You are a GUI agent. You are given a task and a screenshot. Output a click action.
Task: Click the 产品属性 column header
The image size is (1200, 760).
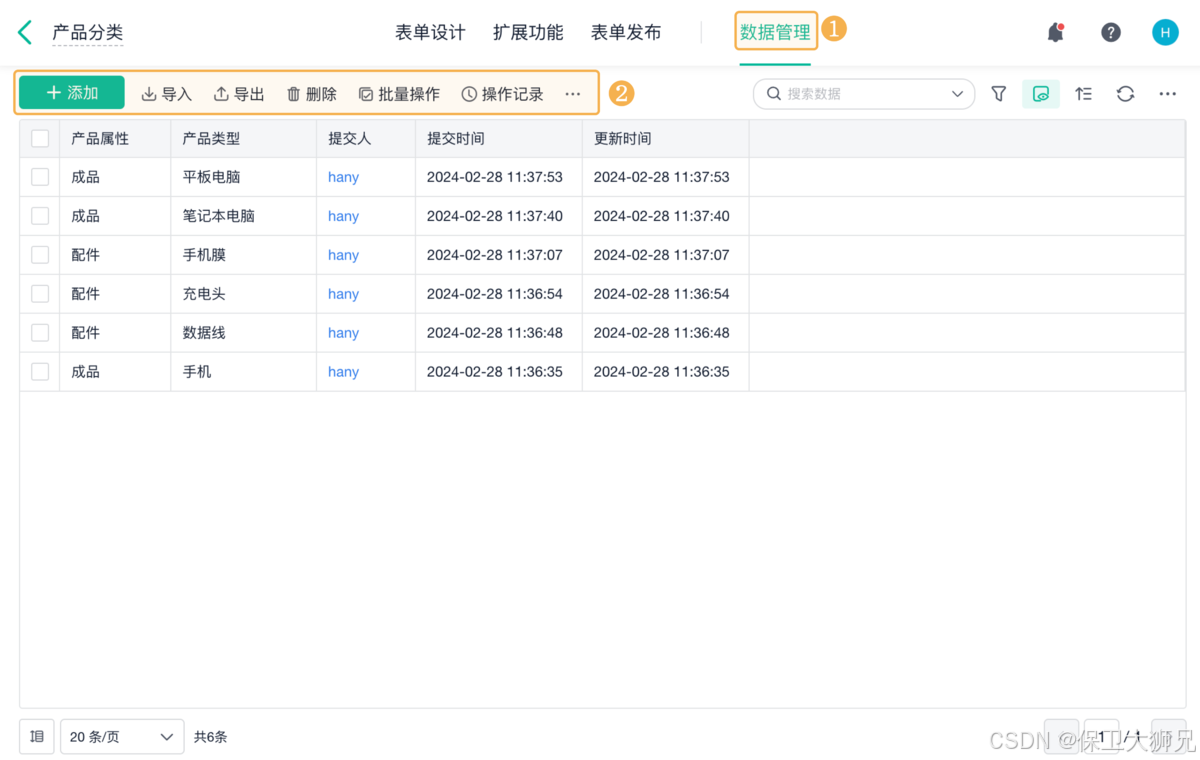click(x=115, y=139)
